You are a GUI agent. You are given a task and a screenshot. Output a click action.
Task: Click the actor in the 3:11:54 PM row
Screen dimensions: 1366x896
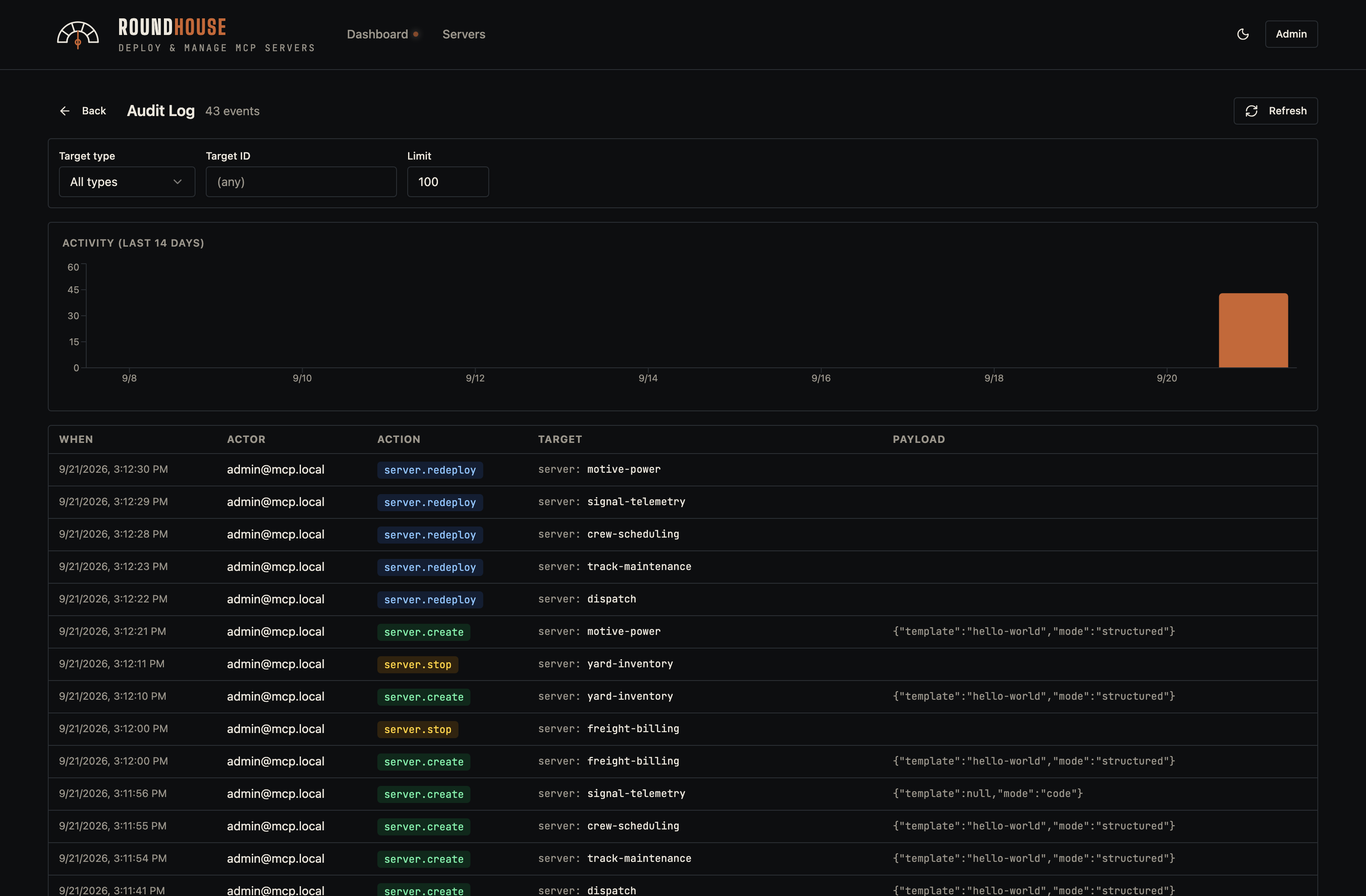tap(275, 859)
